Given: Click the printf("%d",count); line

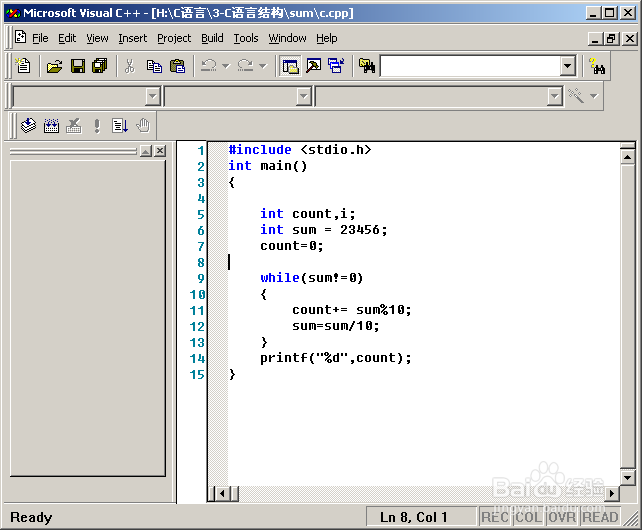Looking at the screenshot, I should 336,358.
